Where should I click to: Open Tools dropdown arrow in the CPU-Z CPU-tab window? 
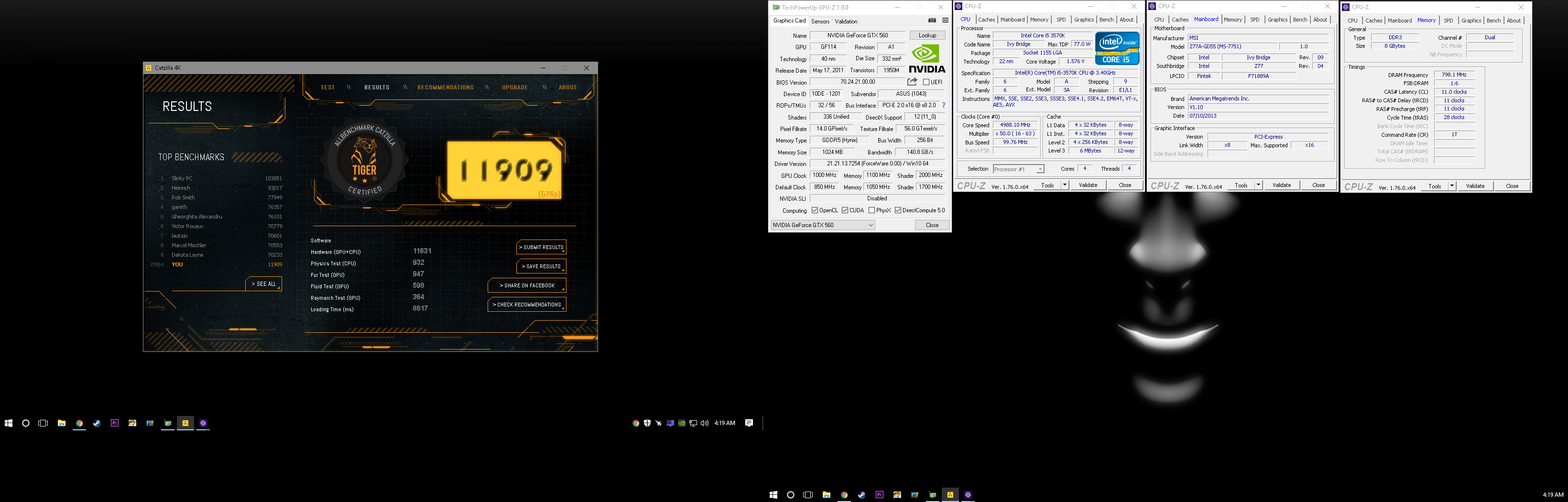pos(1065,185)
